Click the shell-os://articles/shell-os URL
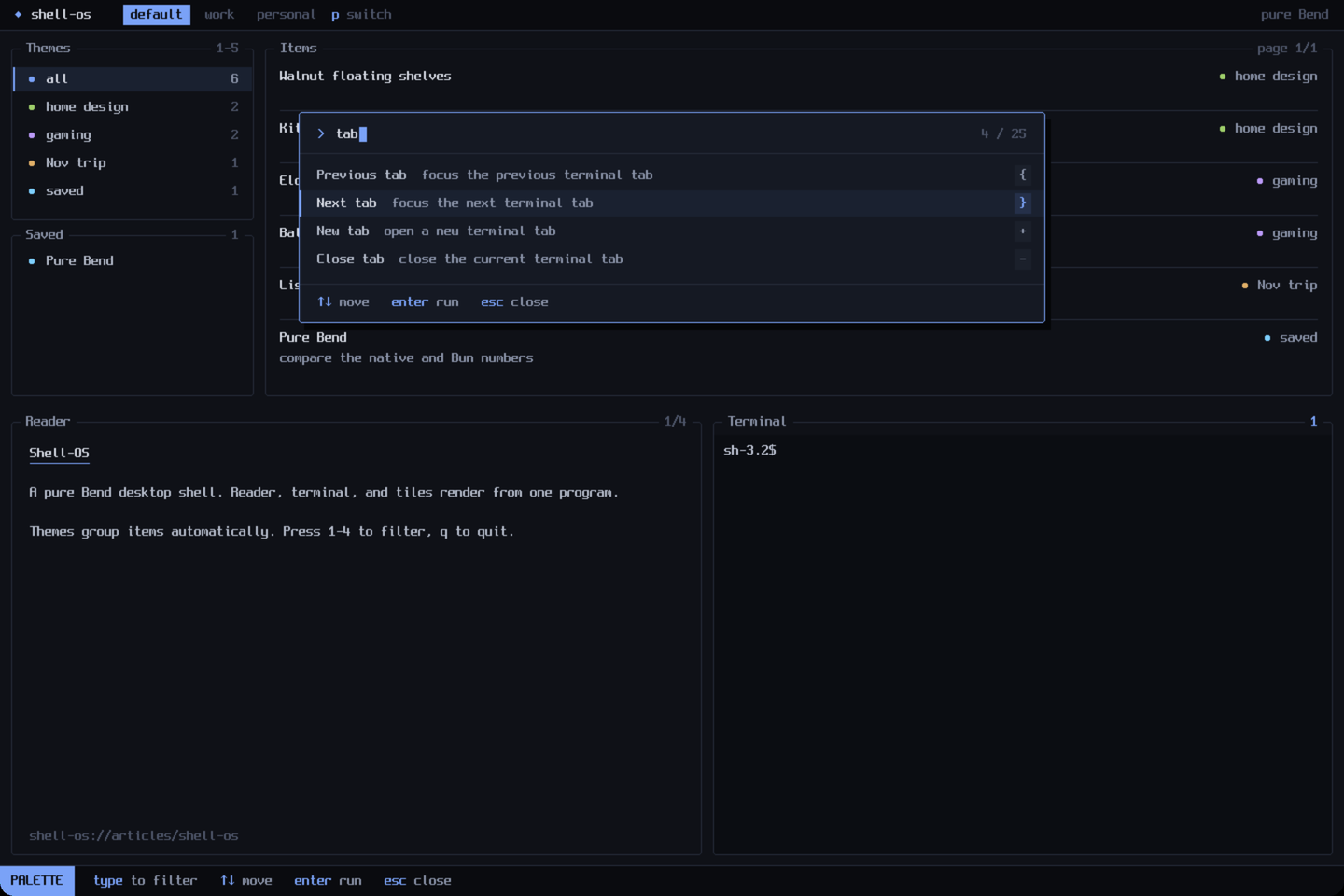This screenshot has width=1344, height=896. 133,835
